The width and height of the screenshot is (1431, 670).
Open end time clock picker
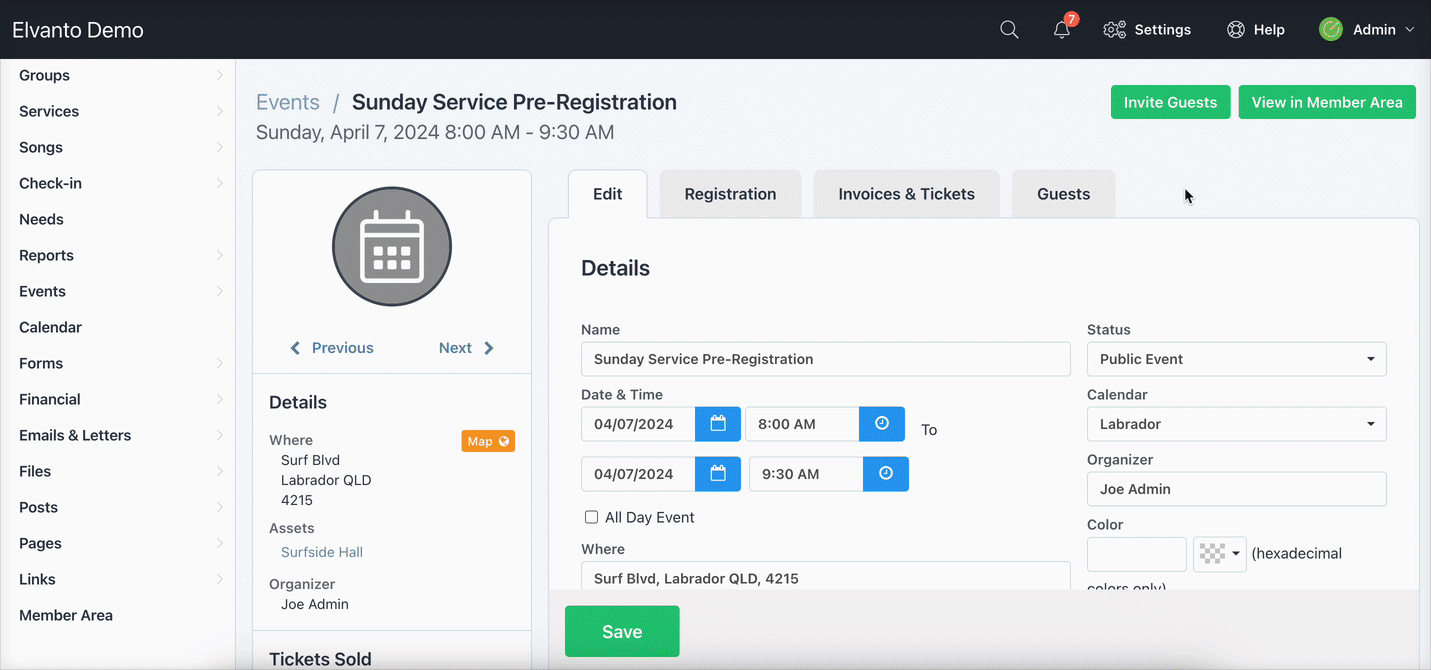pos(886,474)
